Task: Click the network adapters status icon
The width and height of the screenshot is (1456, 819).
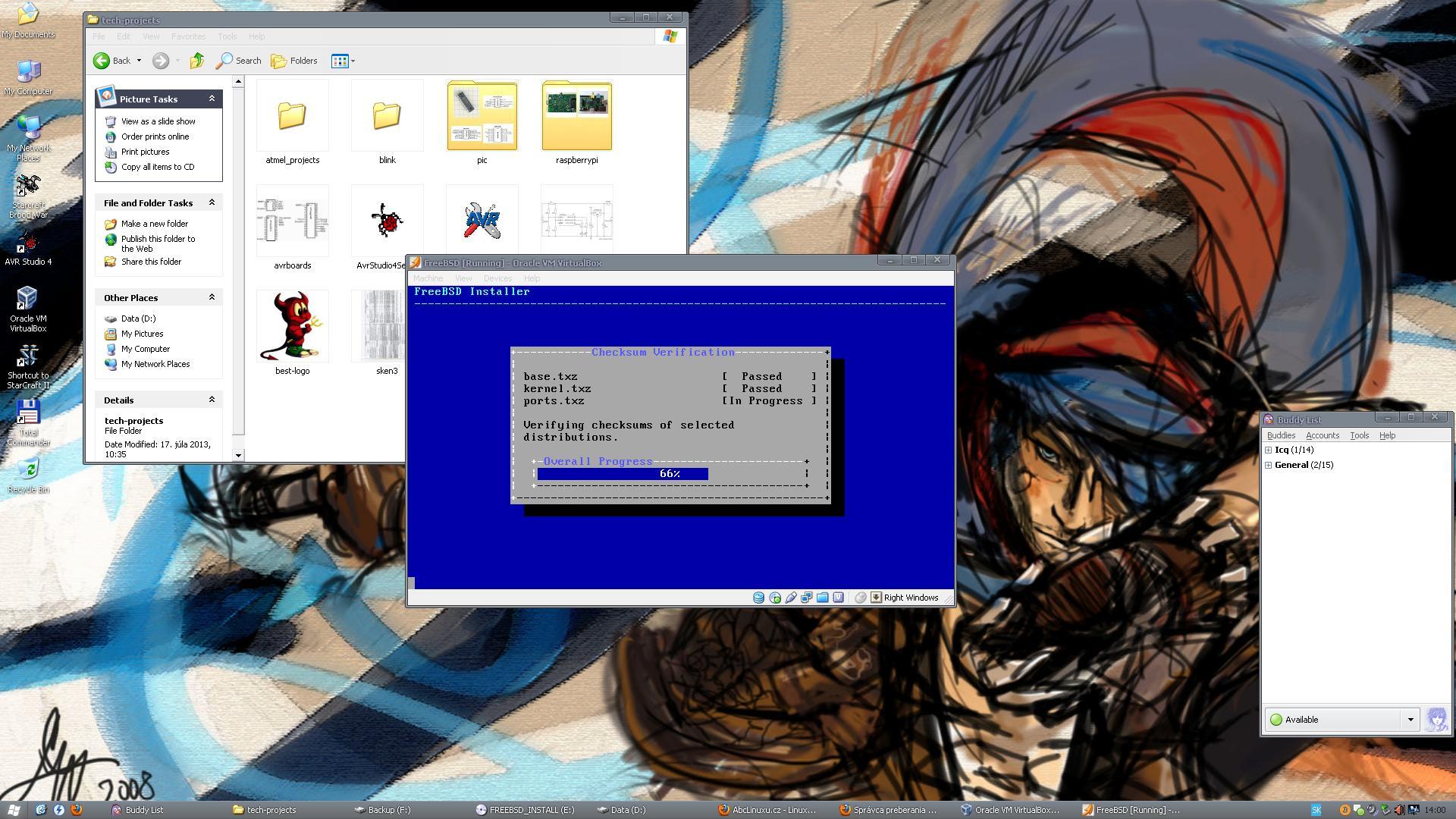Action: (x=807, y=598)
